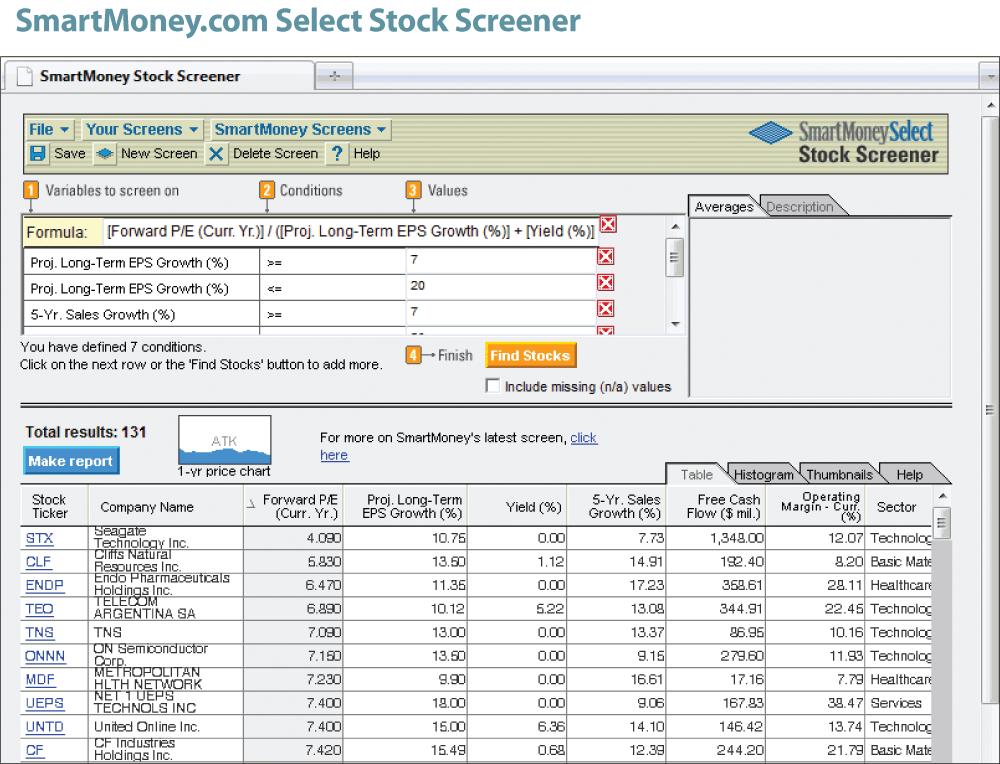Sort by 5-Yr. Sales Growth column header

point(617,507)
